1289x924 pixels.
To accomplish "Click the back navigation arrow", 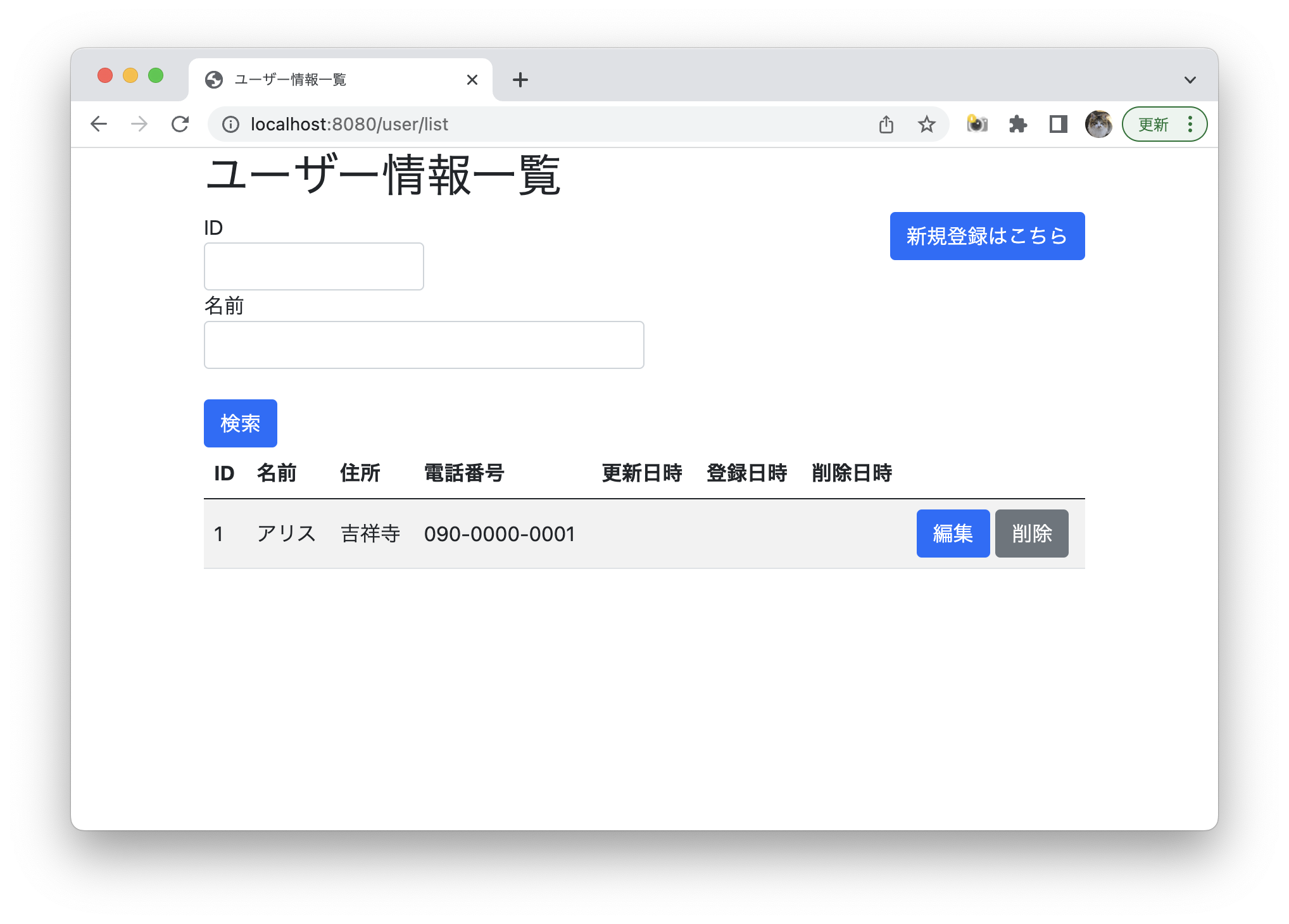I will point(99,124).
